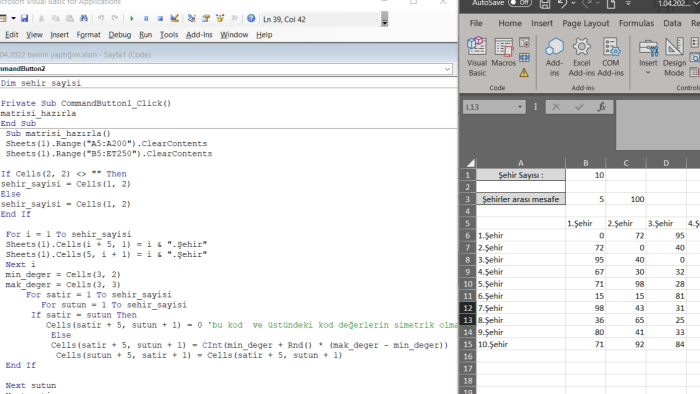Screen dimensions: 700x394
Task: Open Project Explorer from the VBA toolbar
Action: (x=192, y=18)
